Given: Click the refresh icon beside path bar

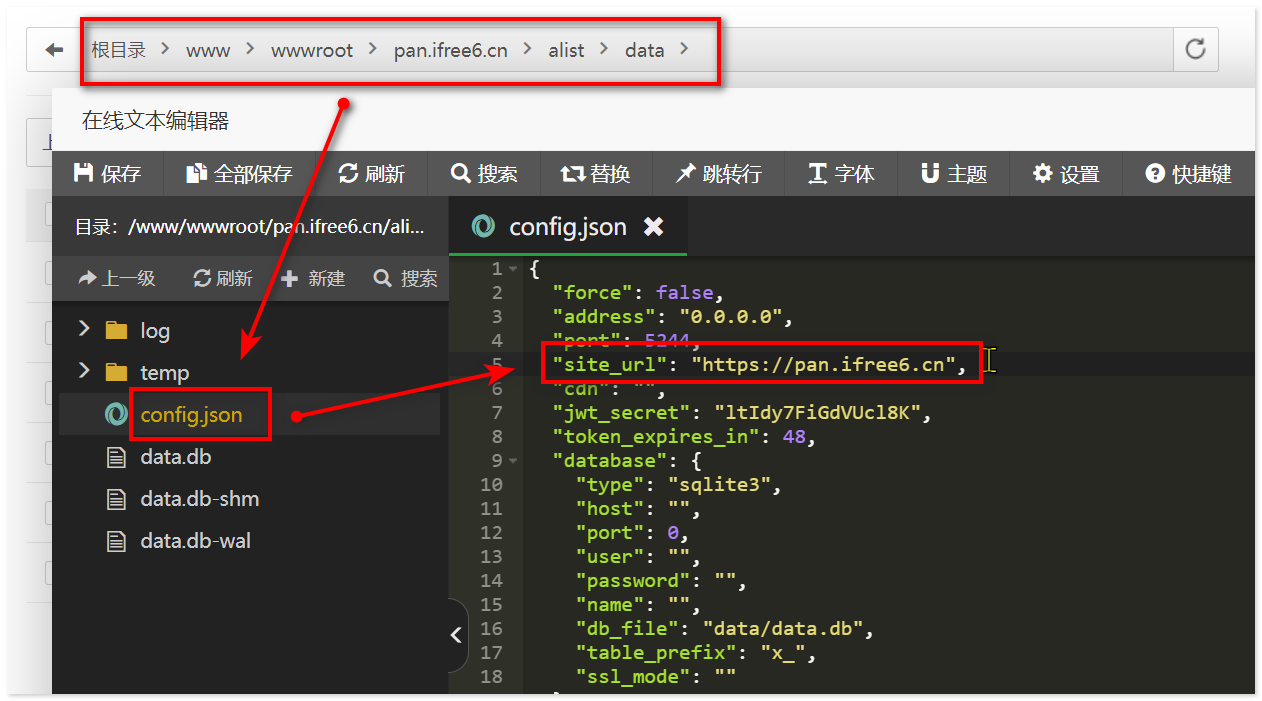Looking at the screenshot, I should point(1195,49).
